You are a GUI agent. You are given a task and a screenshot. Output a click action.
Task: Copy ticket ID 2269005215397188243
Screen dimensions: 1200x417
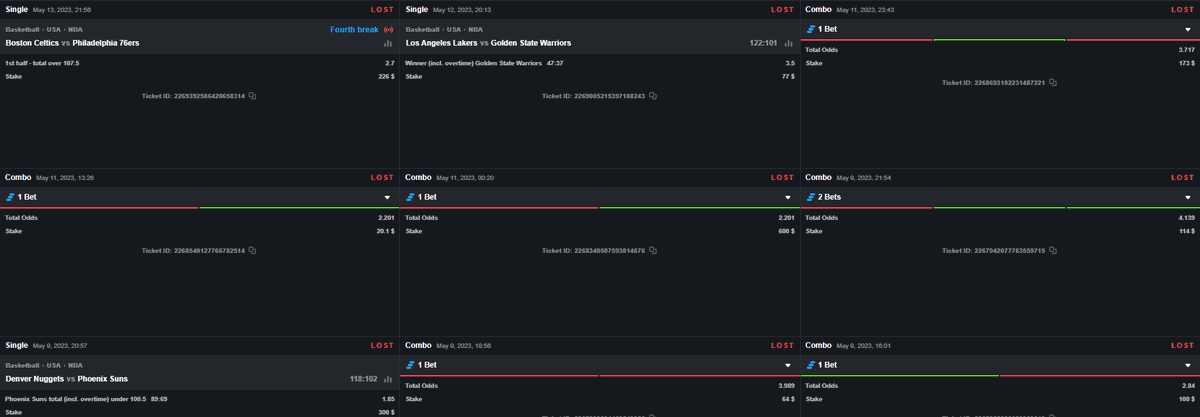coord(653,96)
